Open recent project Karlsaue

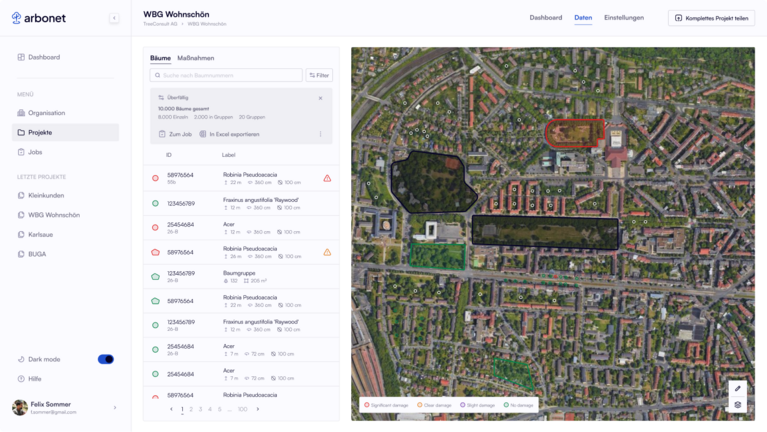tap(35, 234)
